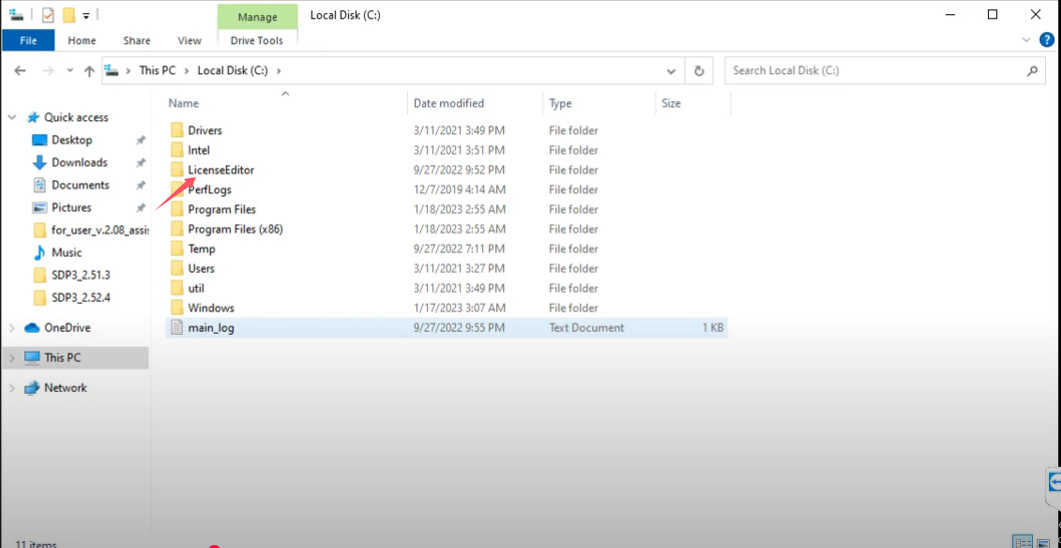Expand the OneDrive tree node
This screenshot has height=548, width=1061.
point(12,328)
